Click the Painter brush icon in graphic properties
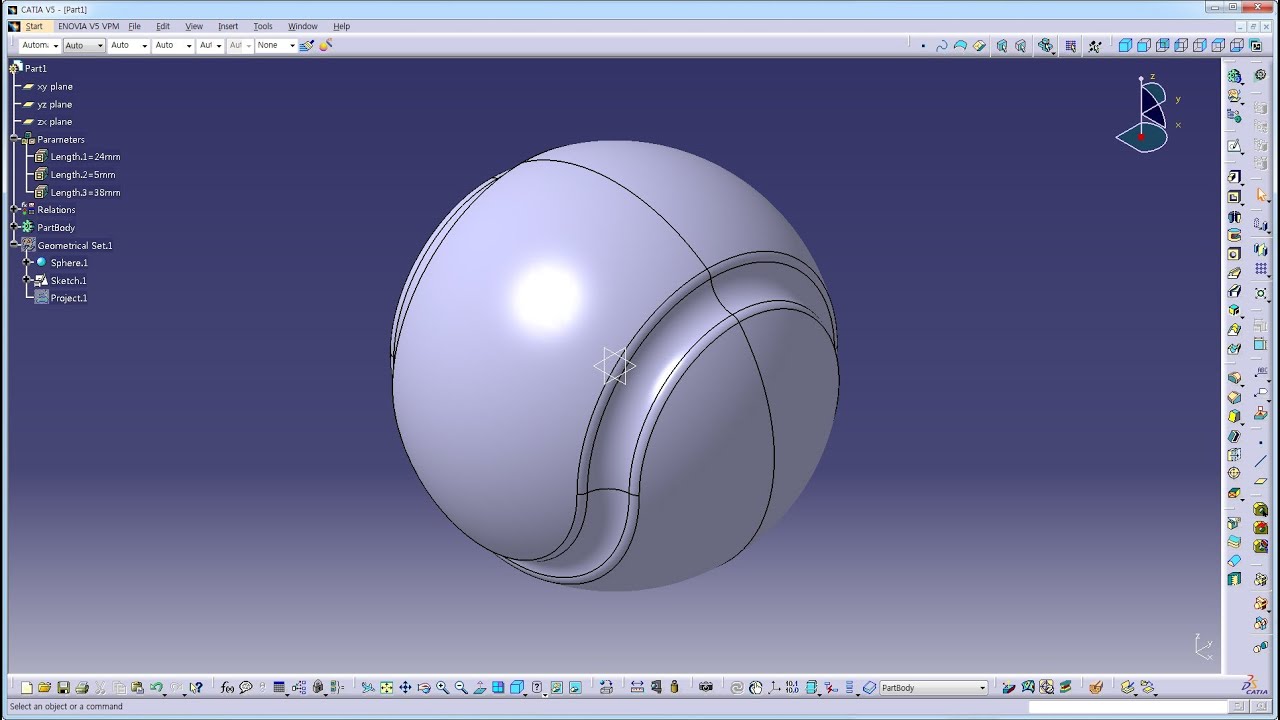 307,45
